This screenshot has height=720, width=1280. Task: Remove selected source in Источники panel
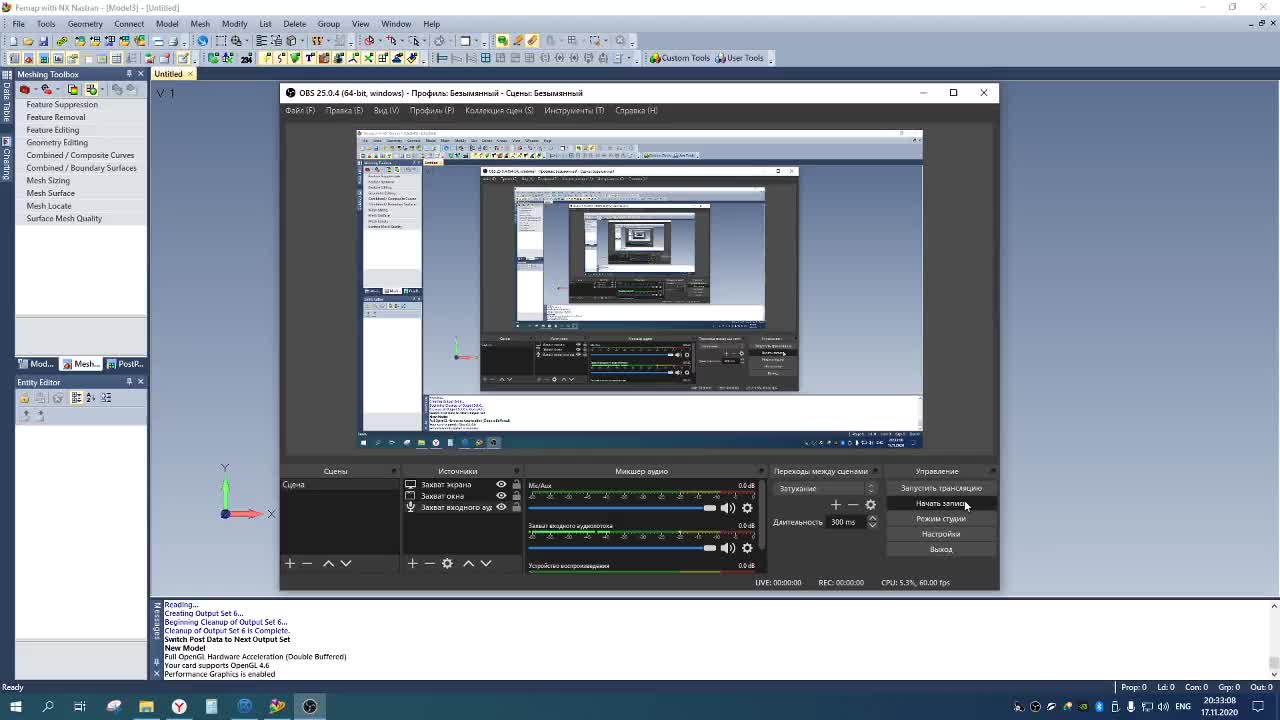point(429,563)
